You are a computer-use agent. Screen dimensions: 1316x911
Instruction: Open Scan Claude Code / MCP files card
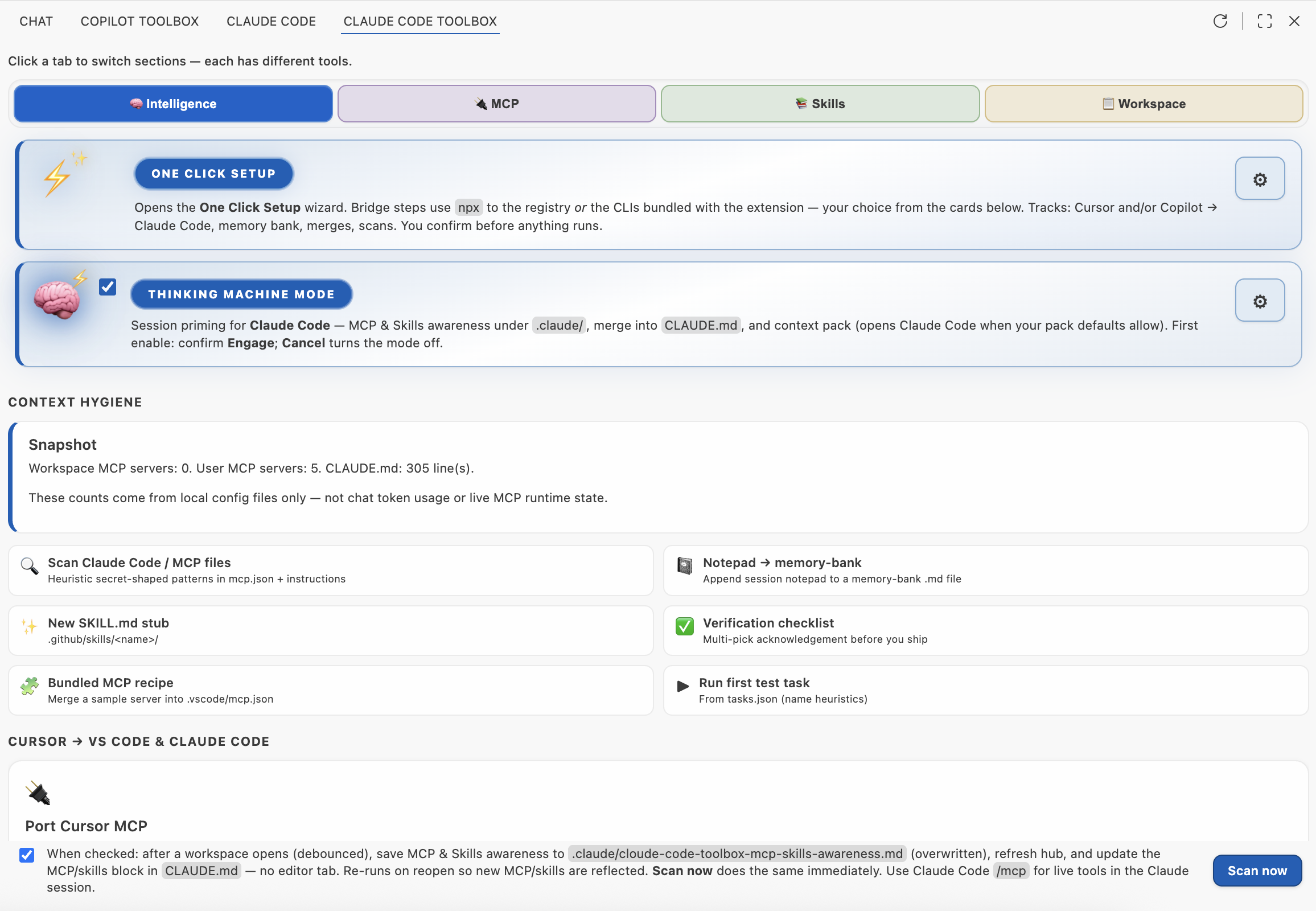tap(331, 571)
